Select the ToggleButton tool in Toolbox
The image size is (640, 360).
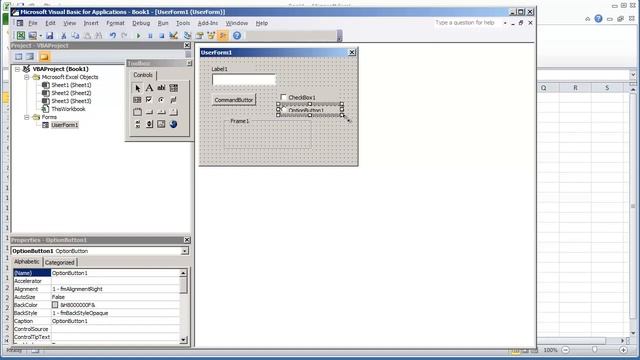click(x=173, y=100)
